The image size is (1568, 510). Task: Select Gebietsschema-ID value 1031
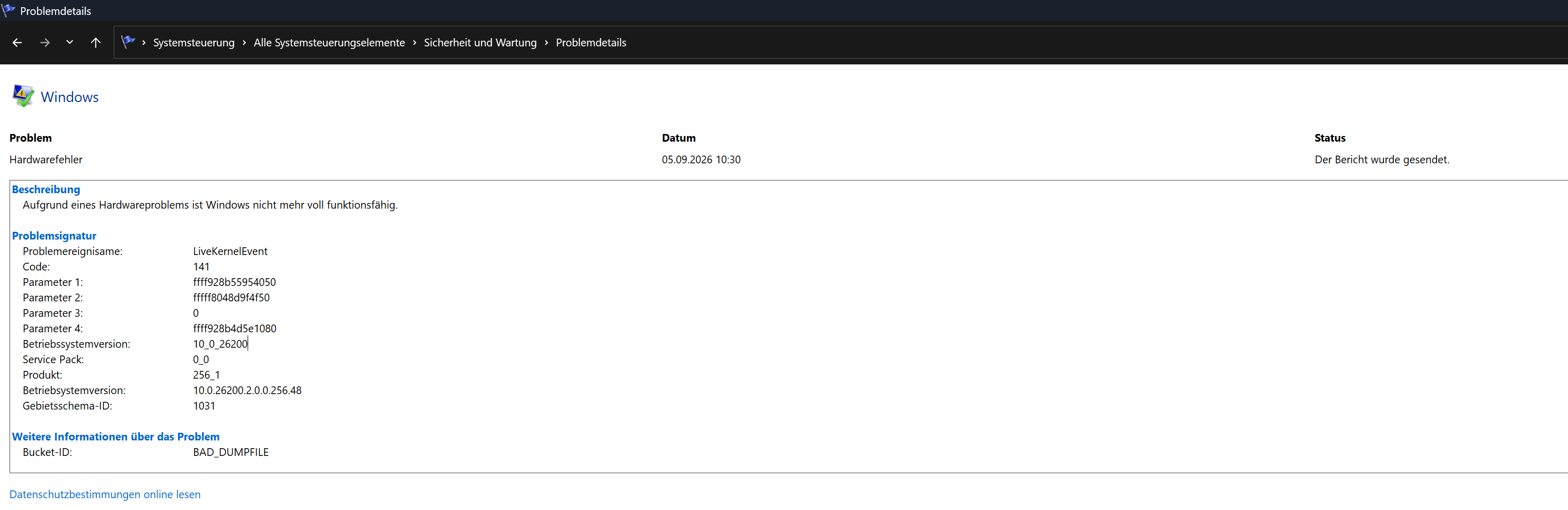point(204,406)
